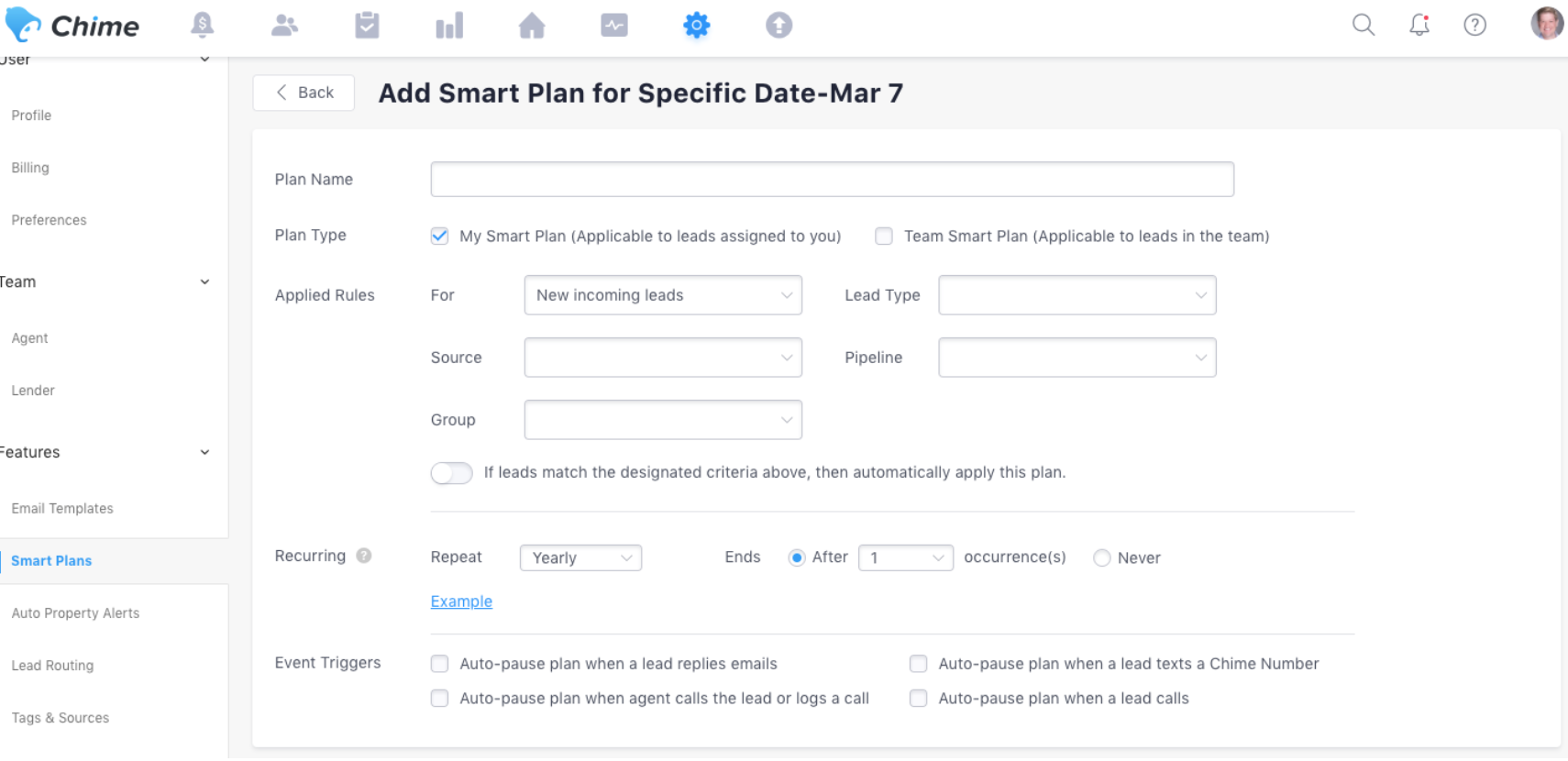The width and height of the screenshot is (1568, 761).
Task: Collapse the Features sidebar section
Action: [x=204, y=453]
